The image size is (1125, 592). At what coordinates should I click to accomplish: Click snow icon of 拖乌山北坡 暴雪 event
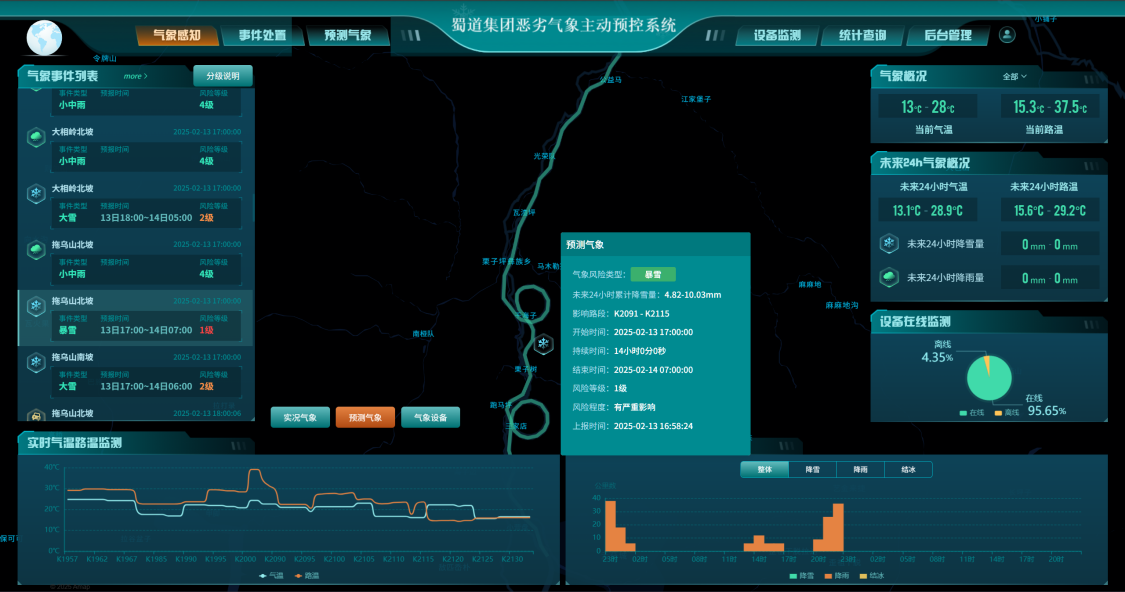click(35, 307)
